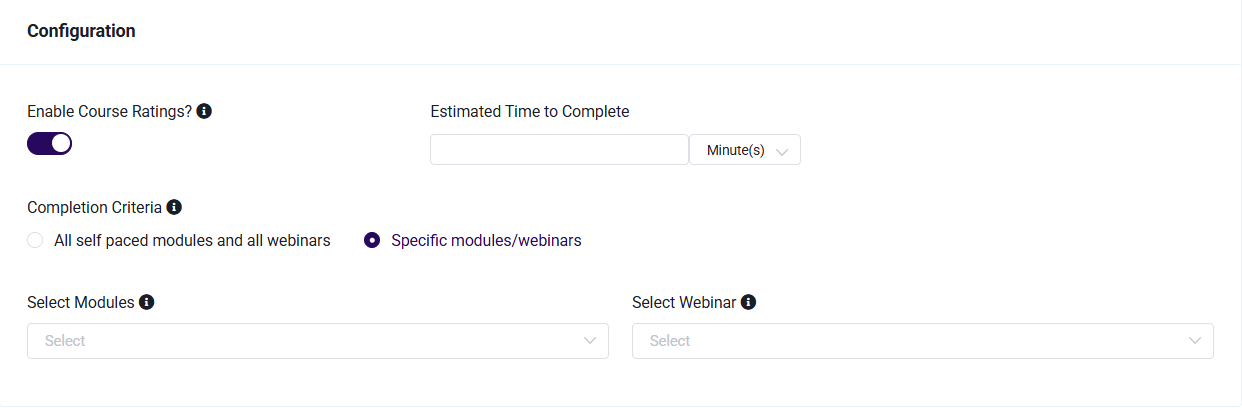Click chevron arrow in Select Modules field
The height and width of the screenshot is (408, 1242).
pyautogui.click(x=590, y=341)
